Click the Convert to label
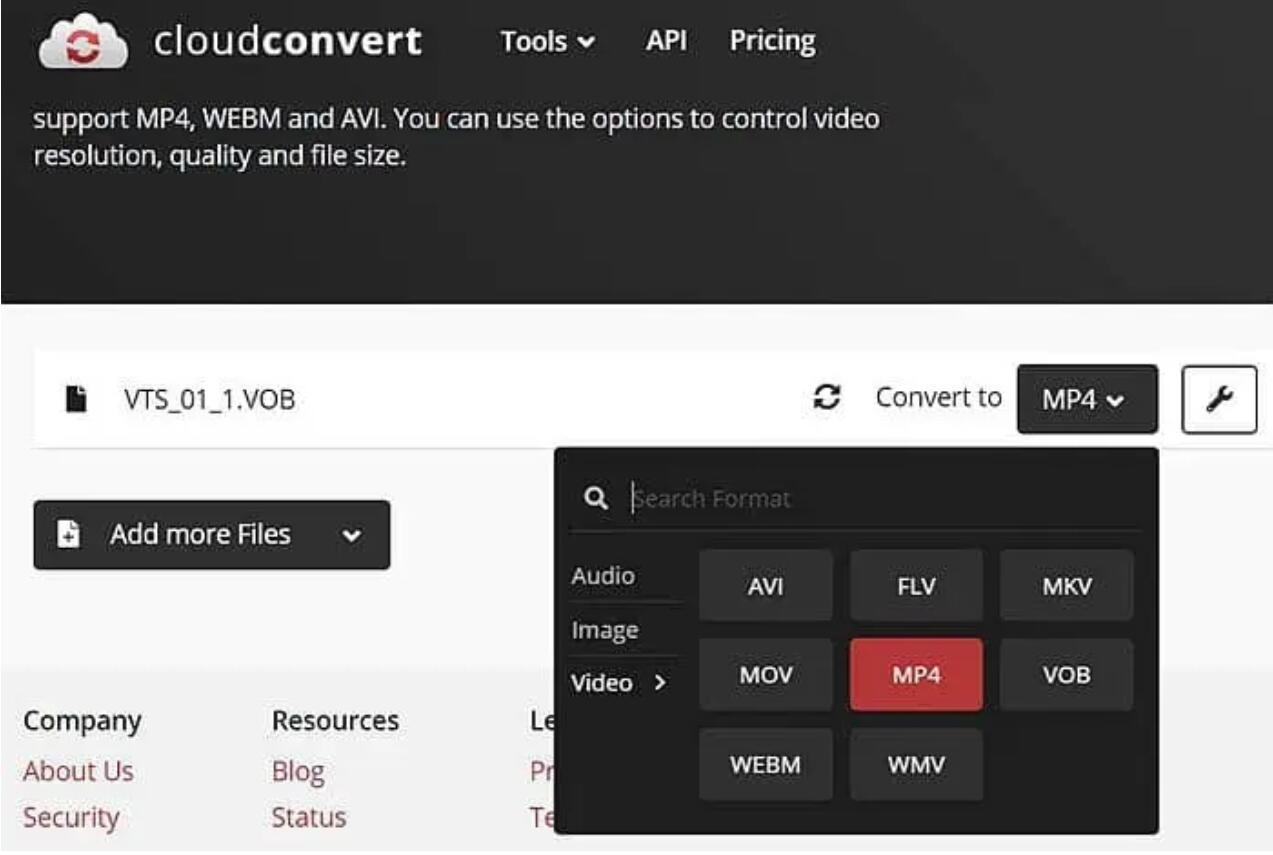This screenshot has height=855, width=1273. tap(938, 397)
